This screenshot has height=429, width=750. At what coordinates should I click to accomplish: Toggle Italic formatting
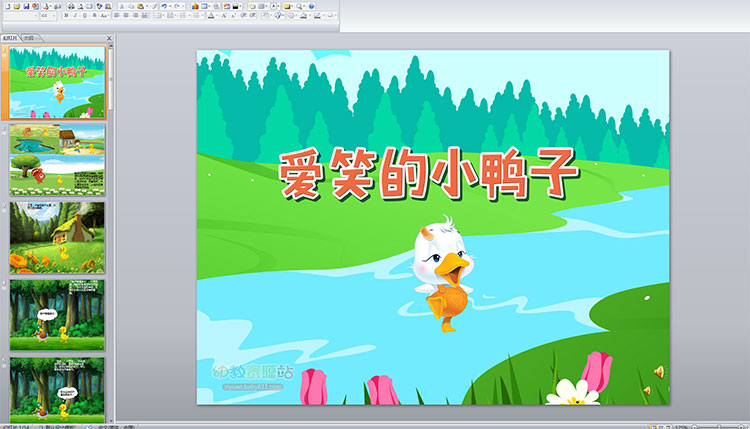(x=75, y=16)
